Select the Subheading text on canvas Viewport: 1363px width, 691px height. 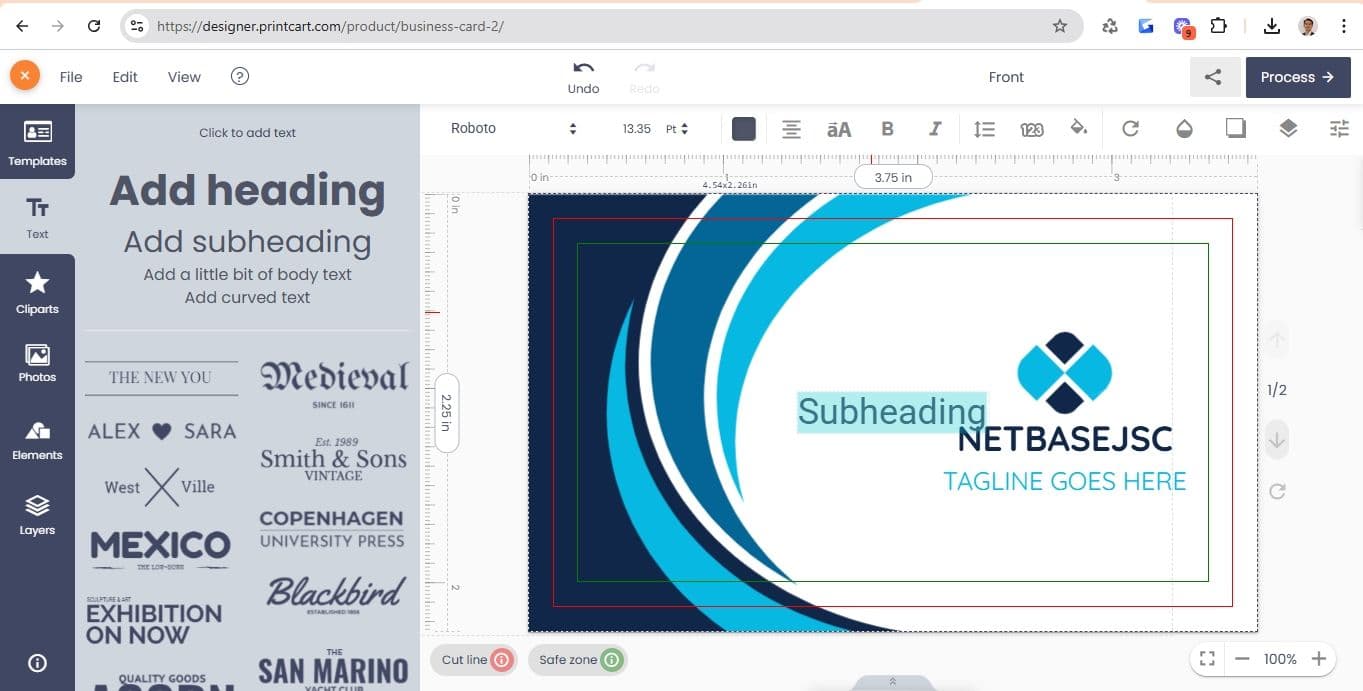click(891, 412)
